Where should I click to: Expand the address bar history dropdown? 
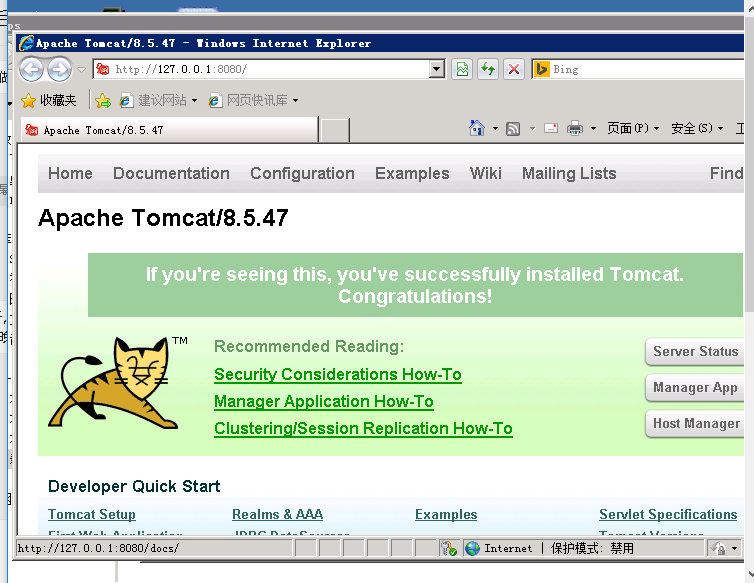click(x=436, y=69)
